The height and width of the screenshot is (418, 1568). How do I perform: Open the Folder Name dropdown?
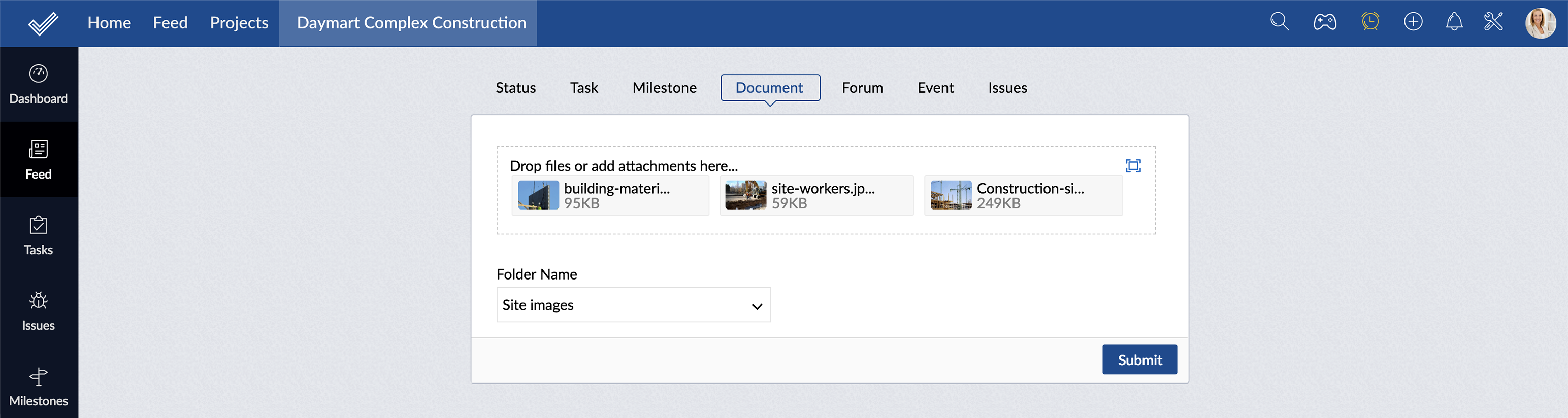[633, 305]
